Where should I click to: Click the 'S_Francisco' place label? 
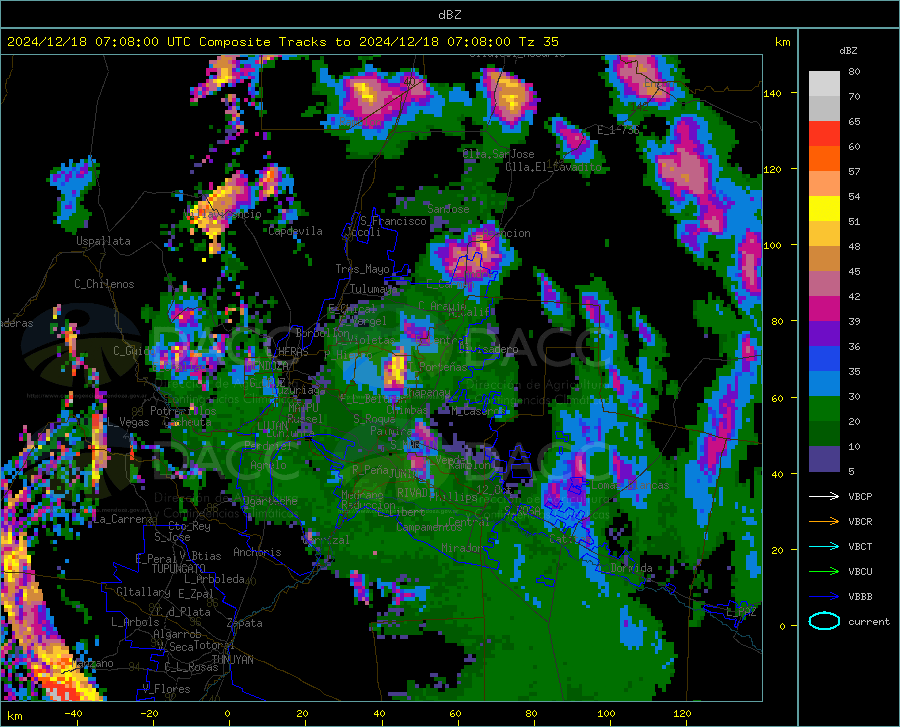coord(393,221)
